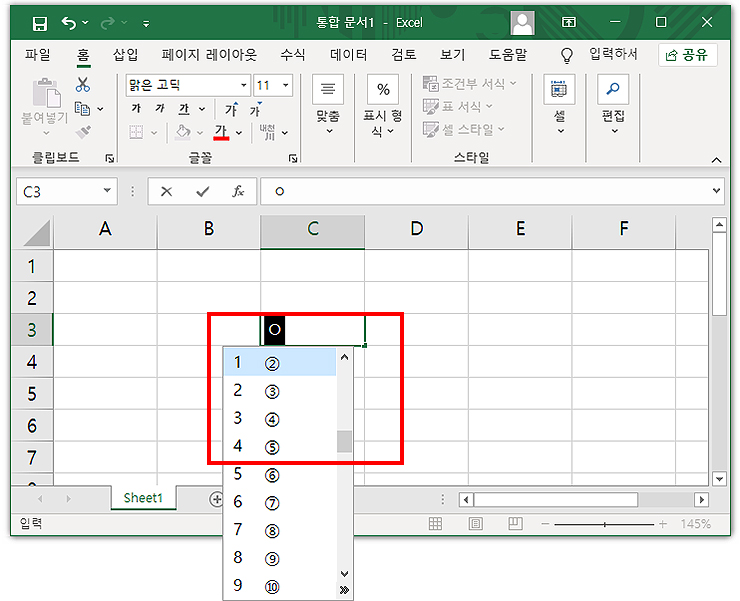This screenshot has height=601, width=740.
Task: Toggle bold 가 formatting
Action: (136, 109)
